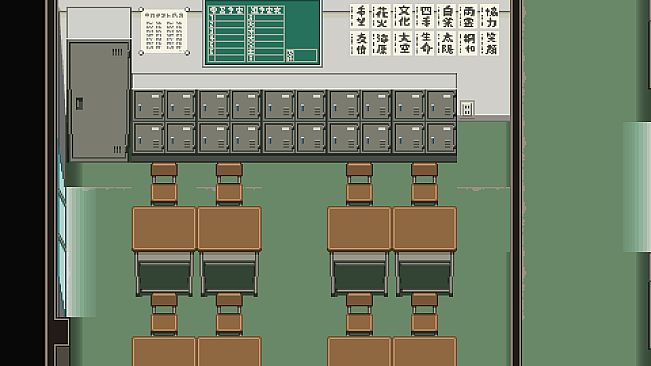Open the tall gray storage cabinet

(99, 100)
